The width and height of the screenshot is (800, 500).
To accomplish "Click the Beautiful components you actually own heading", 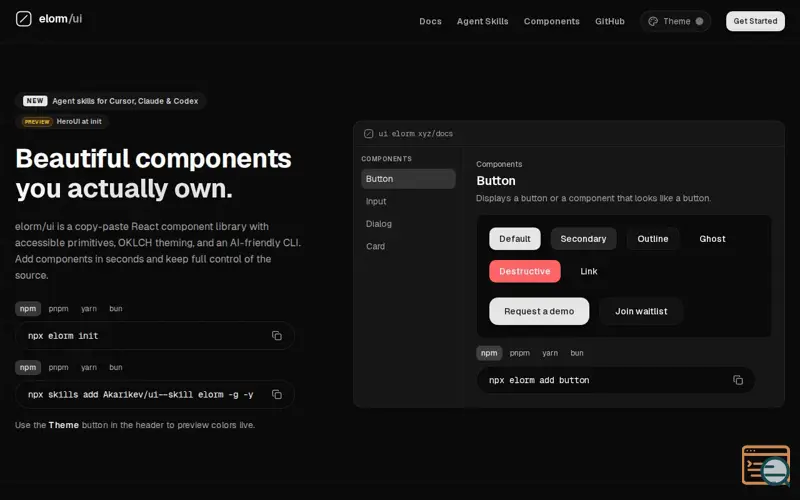I will click(153, 173).
